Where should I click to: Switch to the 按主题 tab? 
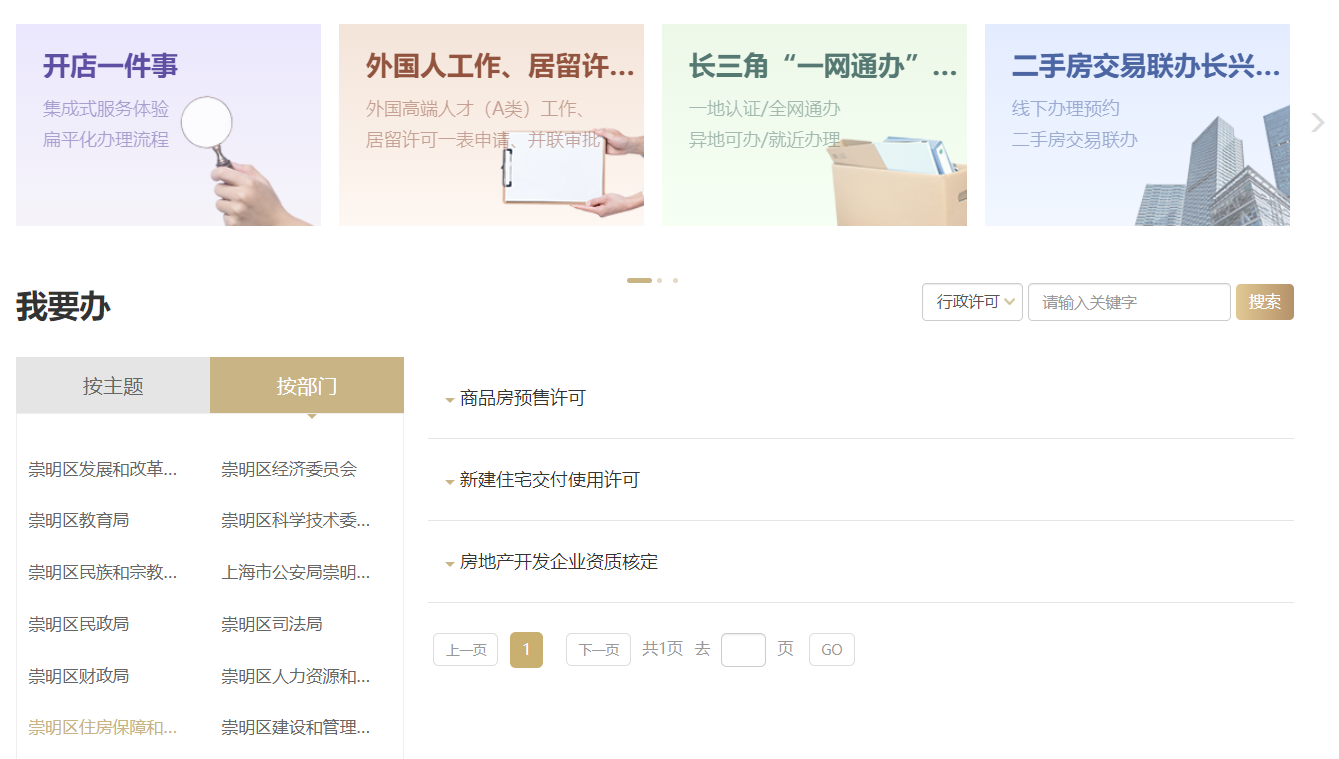click(113, 385)
